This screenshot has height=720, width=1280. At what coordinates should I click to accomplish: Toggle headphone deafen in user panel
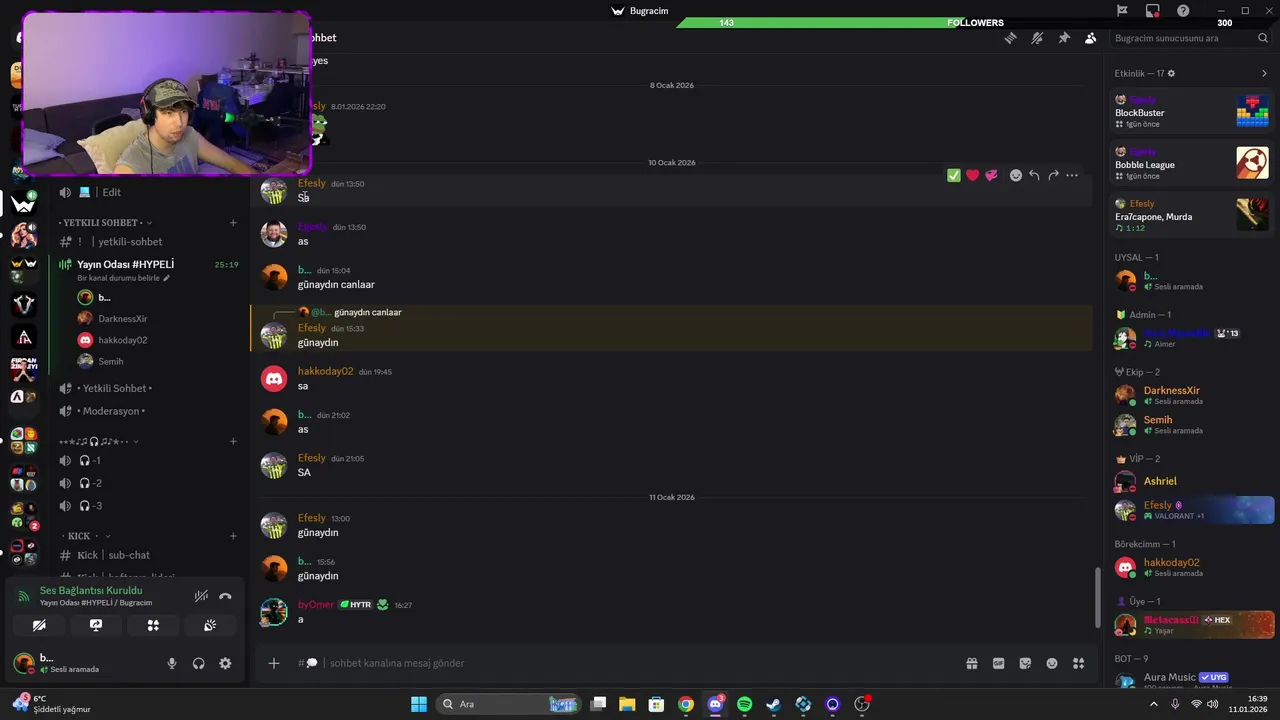[x=198, y=663]
